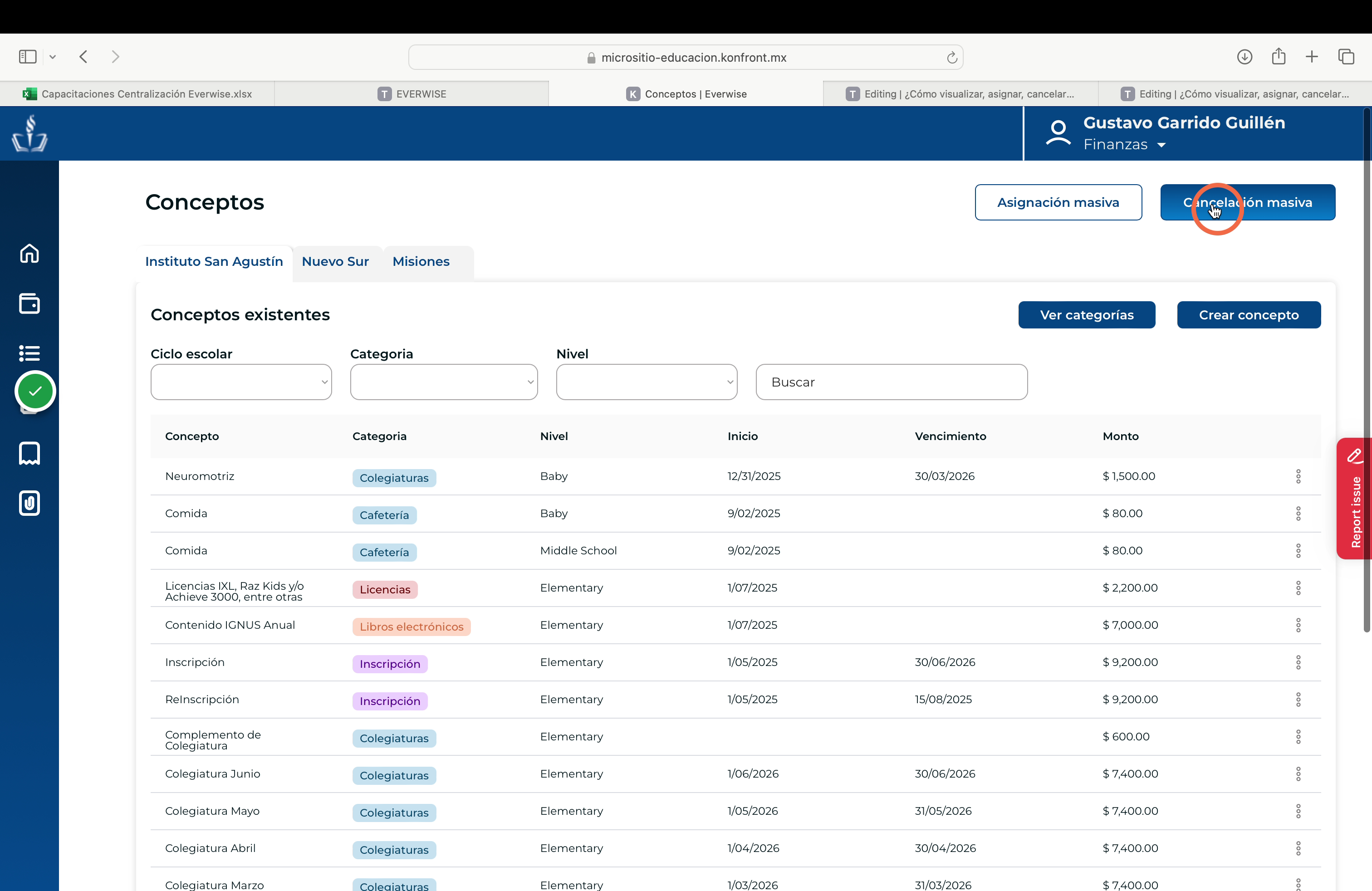
Task: Expand the Nivel filter dropdown
Action: point(647,382)
